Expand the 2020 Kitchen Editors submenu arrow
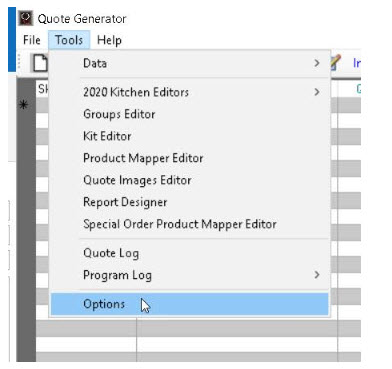 point(317,92)
